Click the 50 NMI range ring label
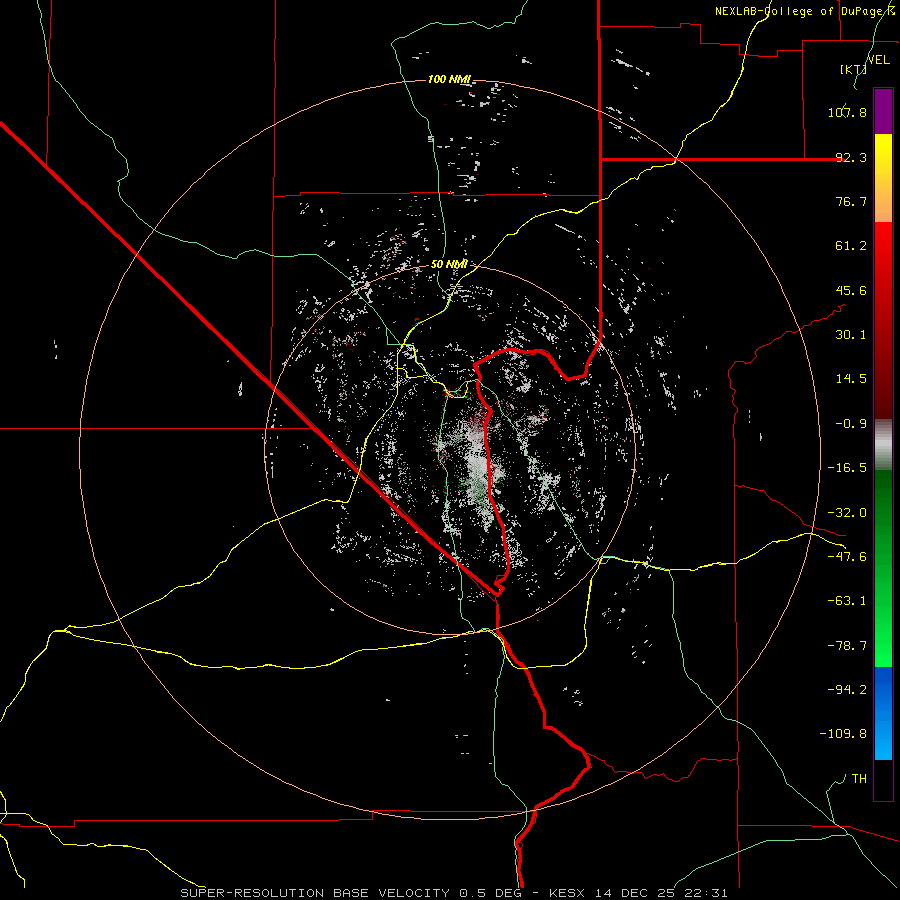This screenshot has width=900, height=900. click(449, 264)
